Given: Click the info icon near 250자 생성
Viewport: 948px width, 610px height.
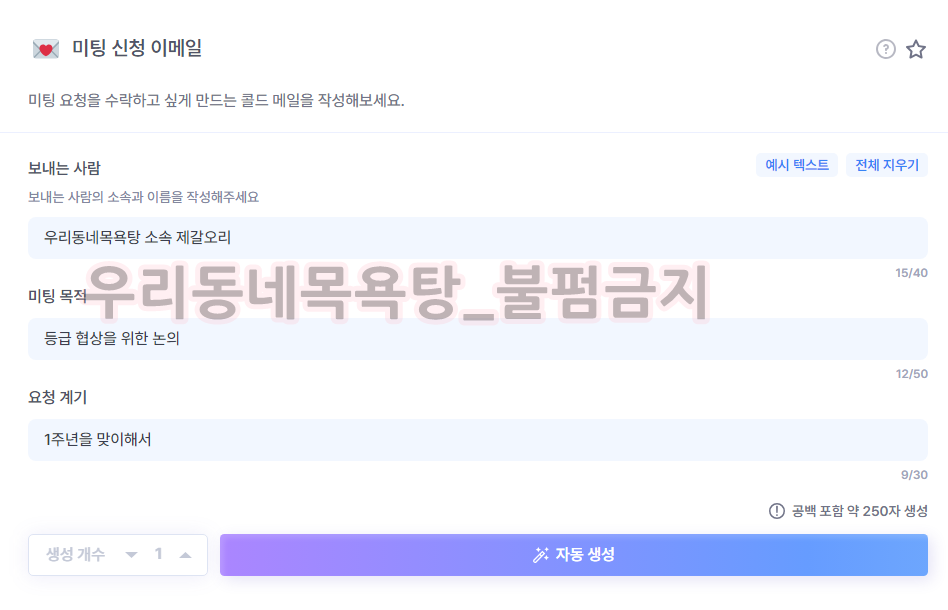Looking at the screenshot, I should pos(777,511).
